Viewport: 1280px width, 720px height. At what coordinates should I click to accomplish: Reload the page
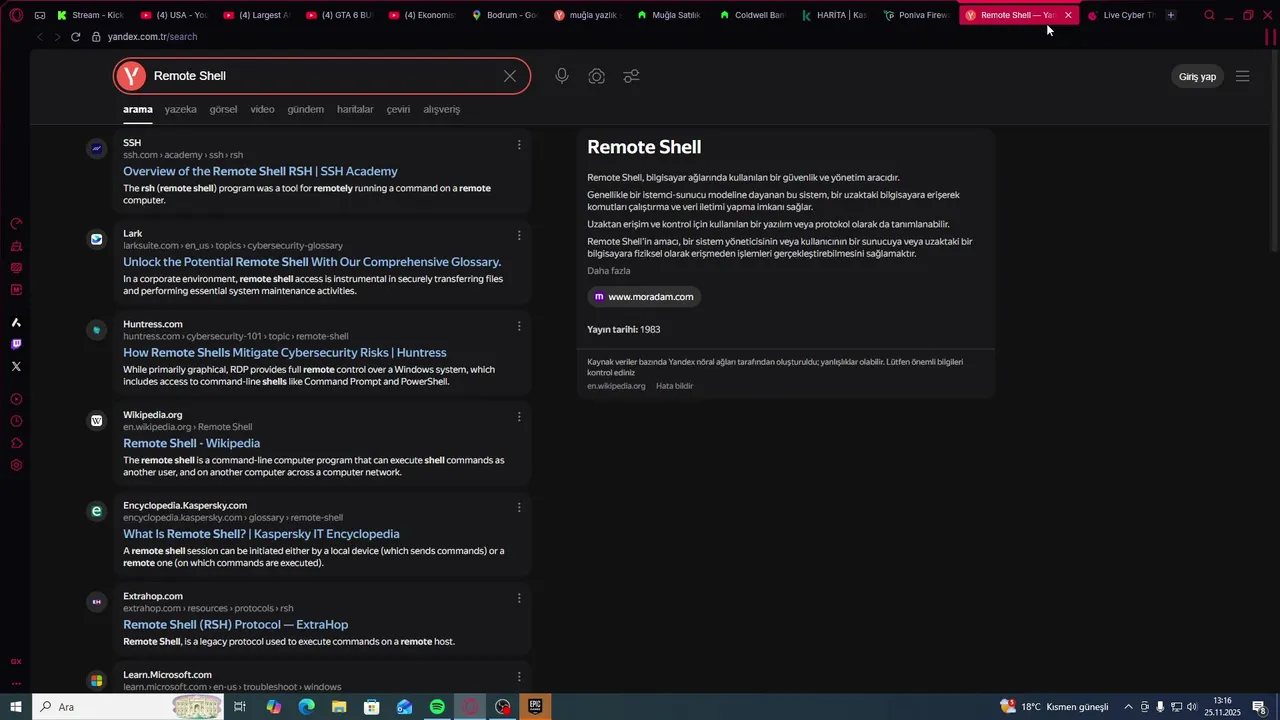click(x=75, y=36)
